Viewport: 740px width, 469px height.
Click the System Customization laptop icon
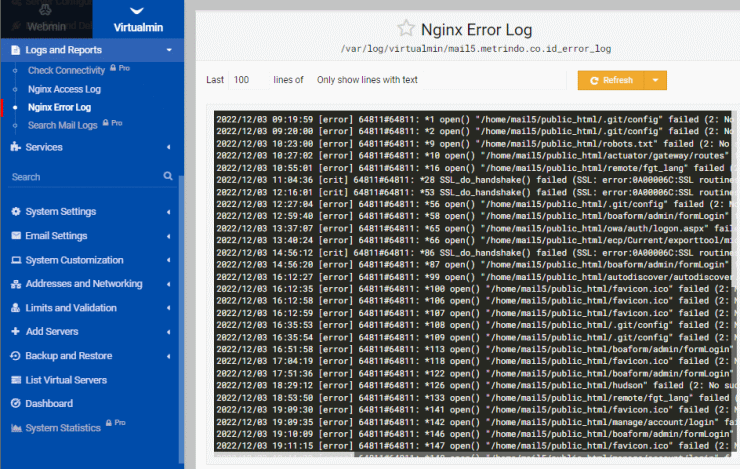[16, 260]
